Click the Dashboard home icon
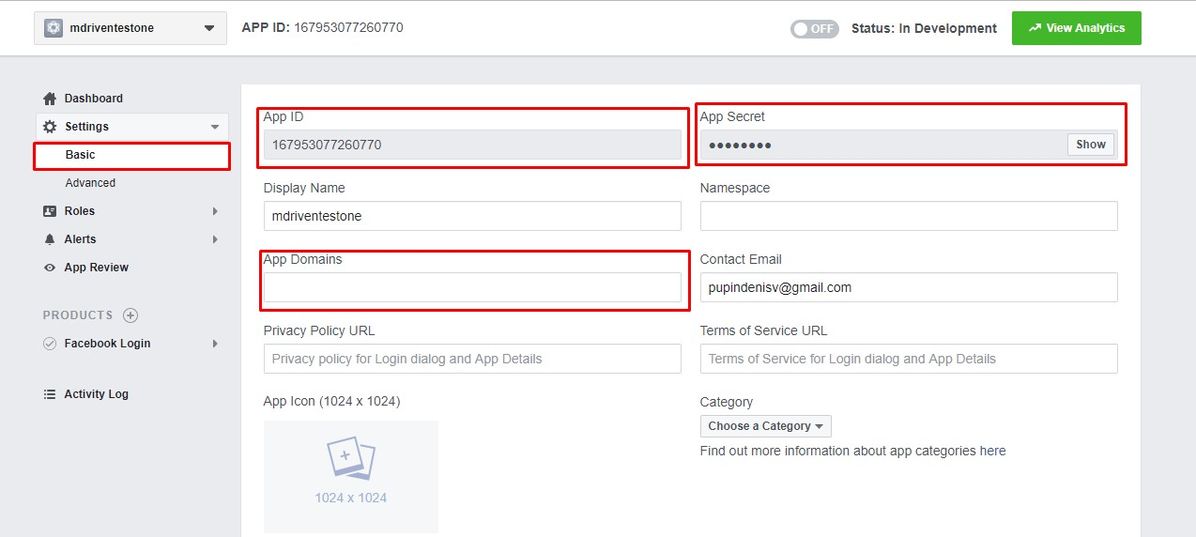Image resolution: width=1196 pixels, height=537 pixels. (x=50, y=98)
